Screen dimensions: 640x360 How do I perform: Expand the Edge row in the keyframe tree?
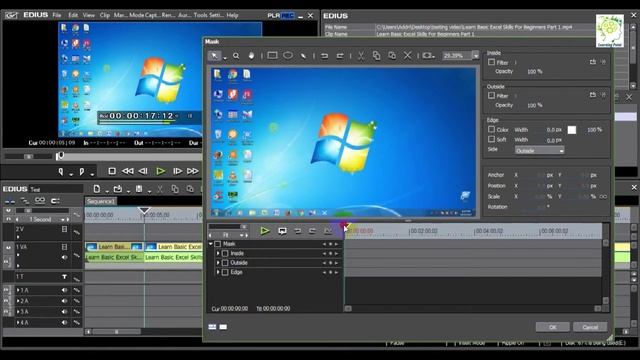[218, 272]
